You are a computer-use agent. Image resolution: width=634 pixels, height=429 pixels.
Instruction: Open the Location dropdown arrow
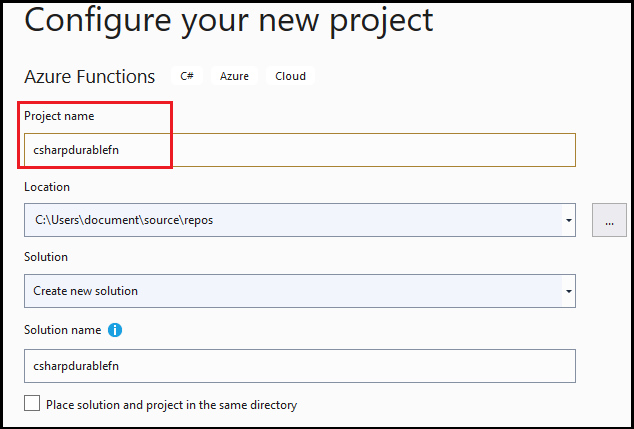pos(568,220)
